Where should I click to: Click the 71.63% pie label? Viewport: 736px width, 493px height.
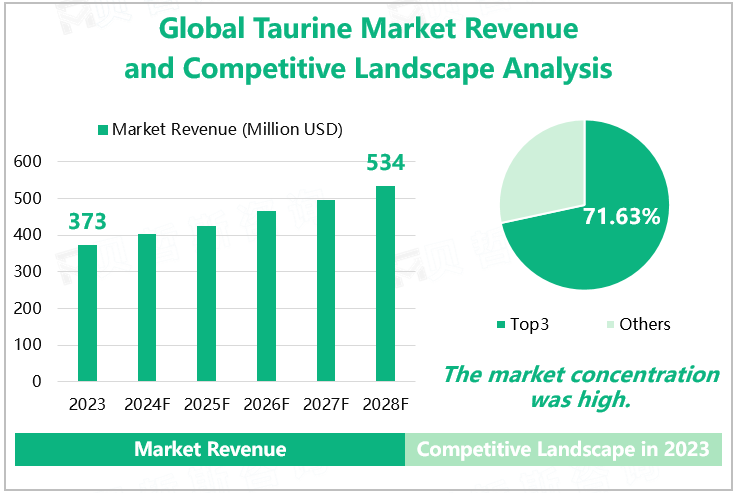621,216
